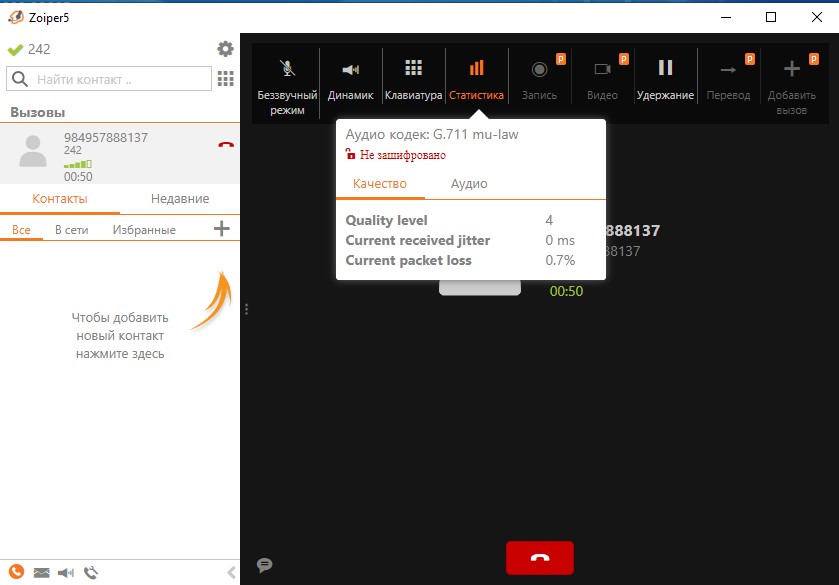Click account 242 status checkmark
The height and width of the screenshot is (585, 839).
(x=15, y=49)
